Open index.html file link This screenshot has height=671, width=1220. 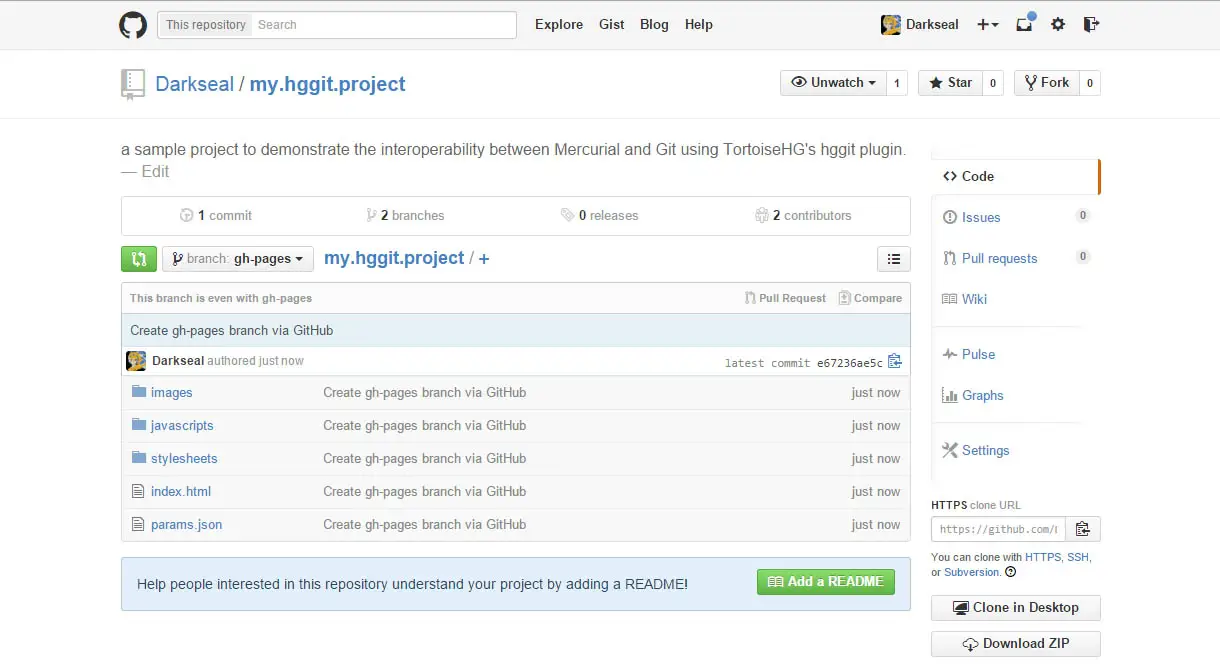(181, 491)
